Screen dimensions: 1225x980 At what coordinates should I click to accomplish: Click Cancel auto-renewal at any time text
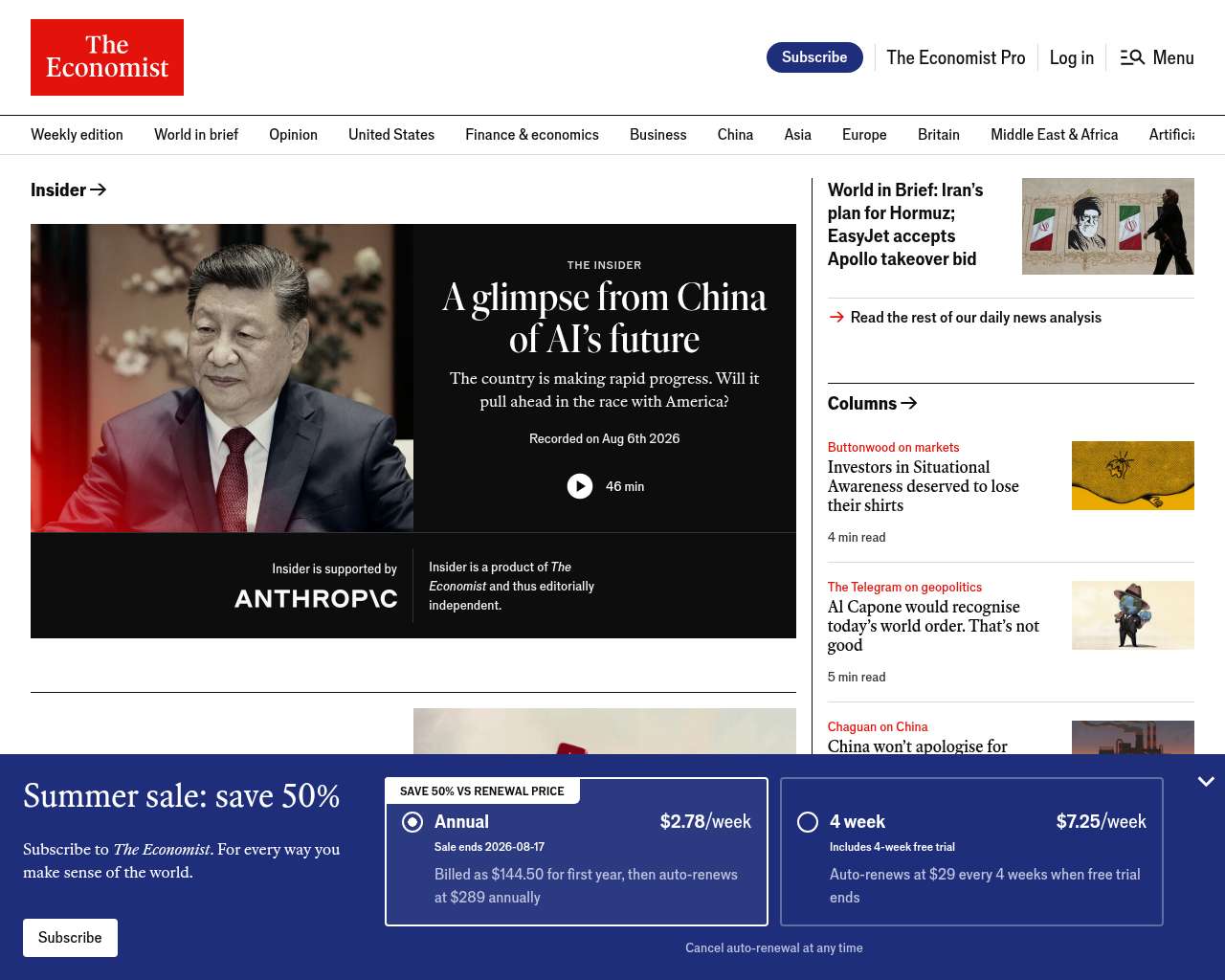774,947
